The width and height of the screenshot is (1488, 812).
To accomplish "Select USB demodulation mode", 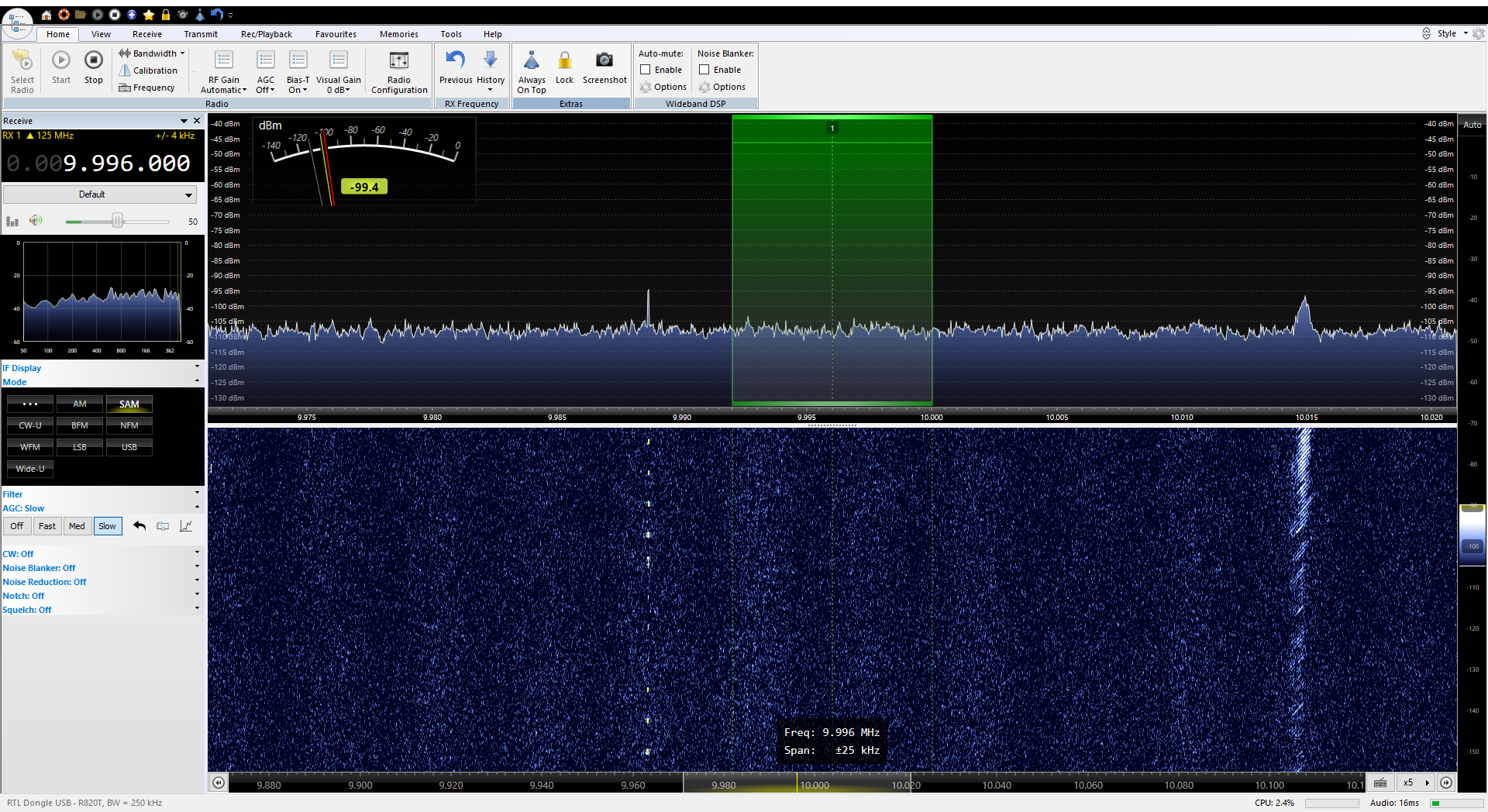I will [x=129, y=447].
